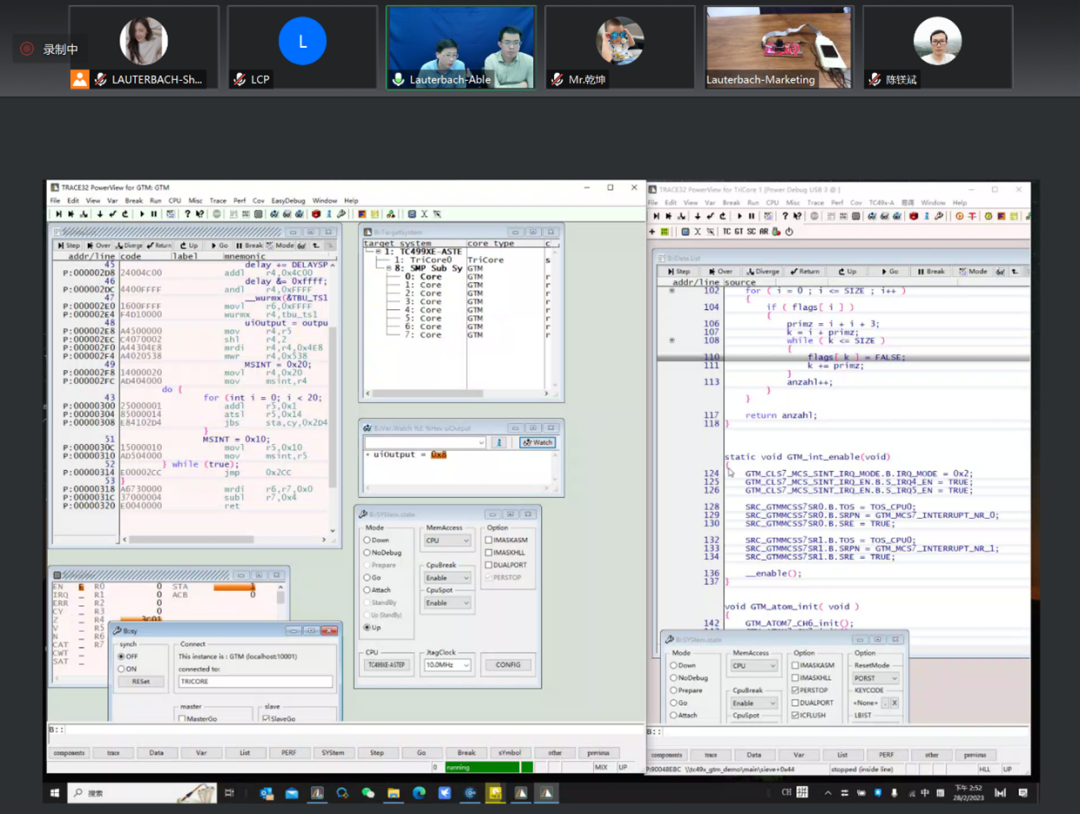Enable the IMASKASM option in GTM SYStem window

(x=488, y=541)
